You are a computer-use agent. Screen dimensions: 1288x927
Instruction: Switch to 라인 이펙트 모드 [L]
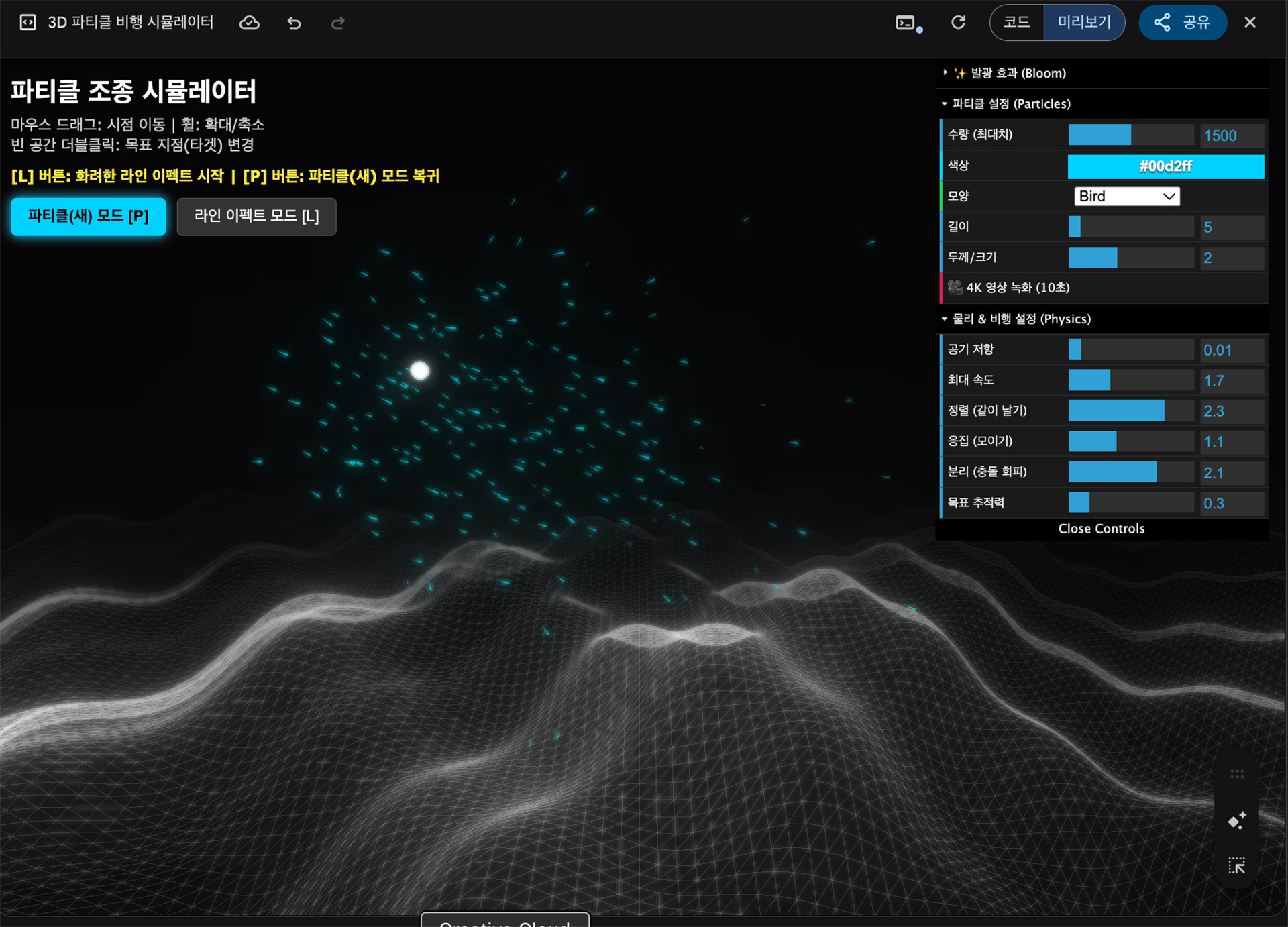click(256, 217)
